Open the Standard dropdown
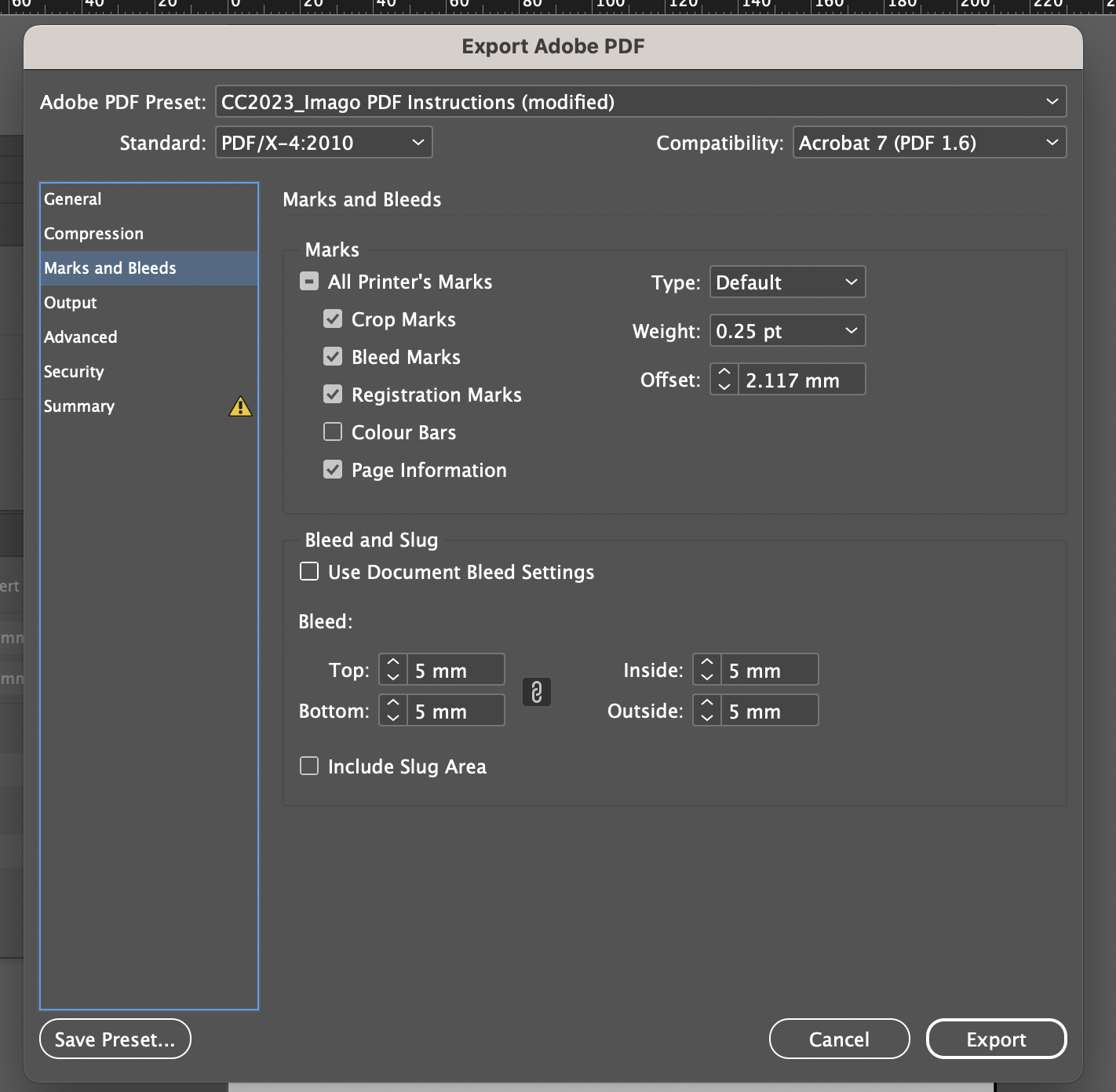 pyautogui.click(x=323, y=142)
